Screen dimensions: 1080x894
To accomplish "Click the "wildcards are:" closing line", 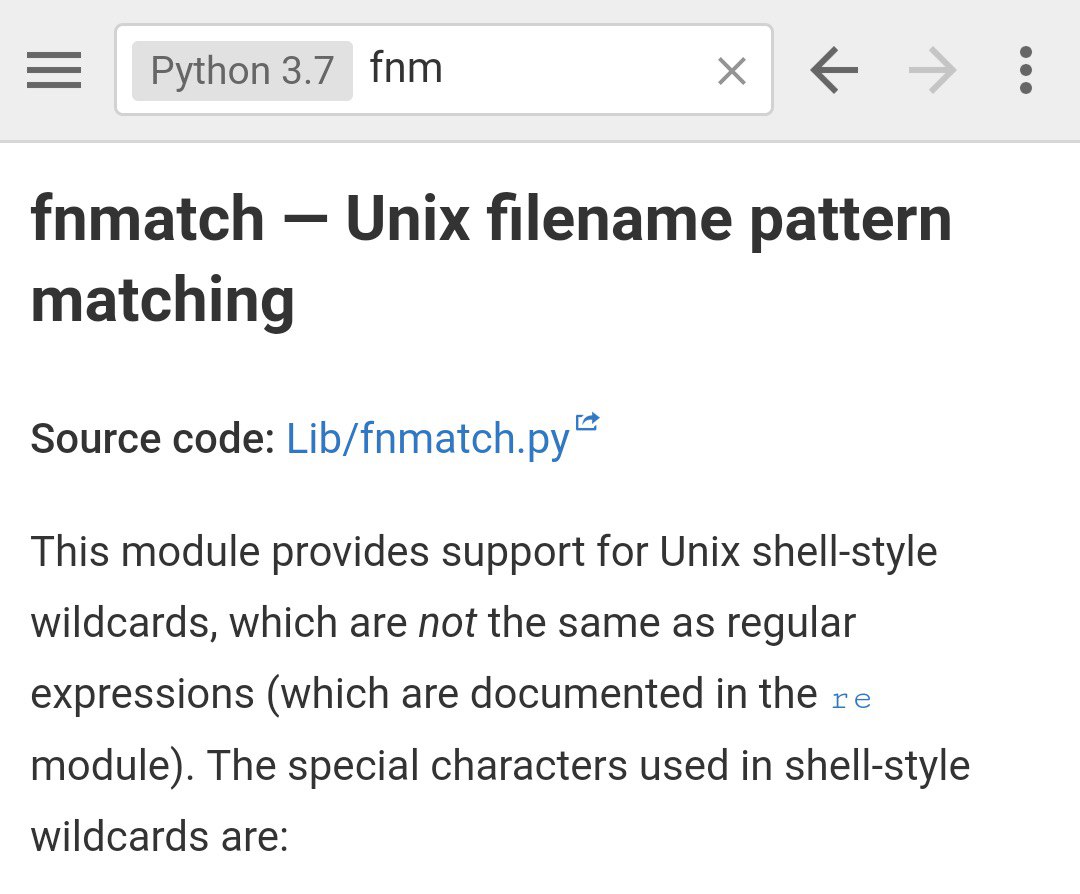I will point(159,836).
